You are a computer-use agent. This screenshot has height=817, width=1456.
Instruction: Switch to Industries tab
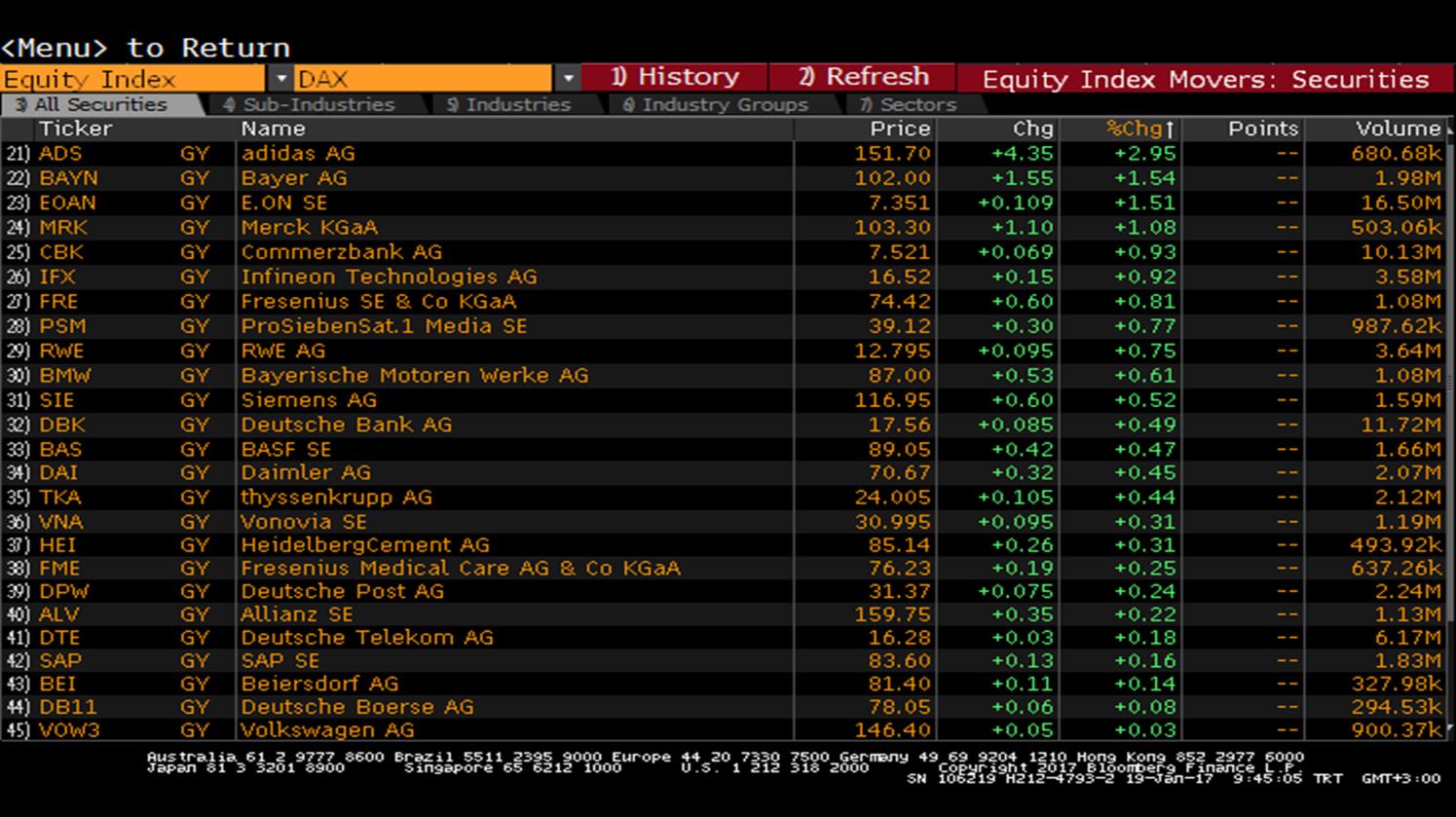[x=508, y=104]
